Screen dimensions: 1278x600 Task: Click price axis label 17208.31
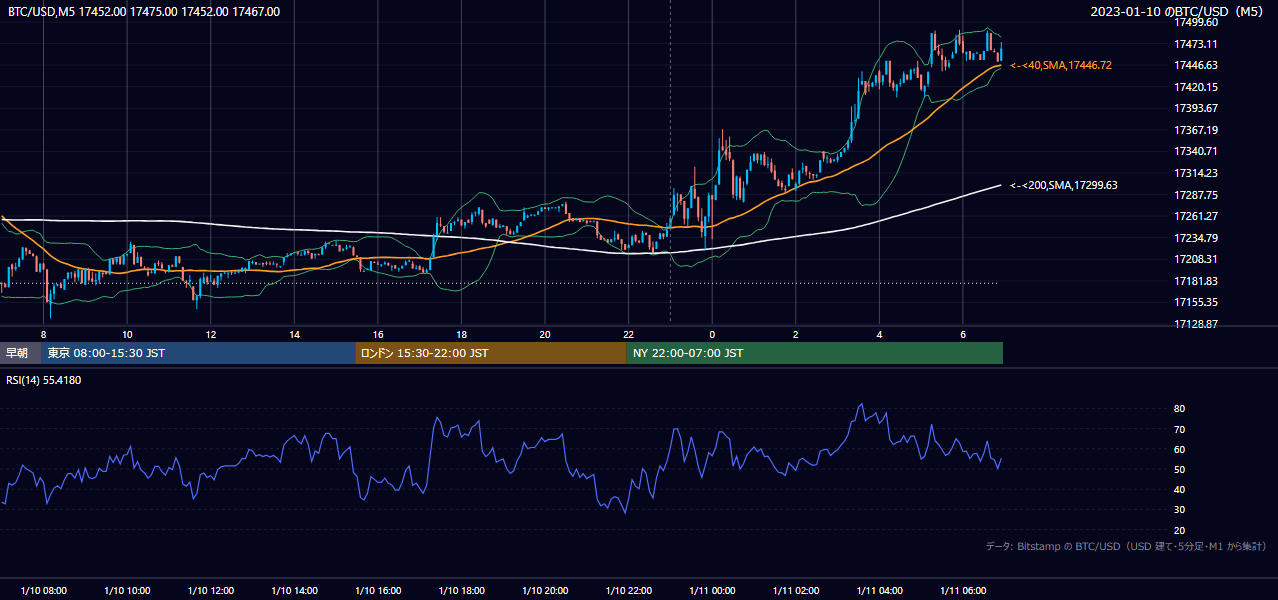pyautogui.click(x=1195, y=259)
